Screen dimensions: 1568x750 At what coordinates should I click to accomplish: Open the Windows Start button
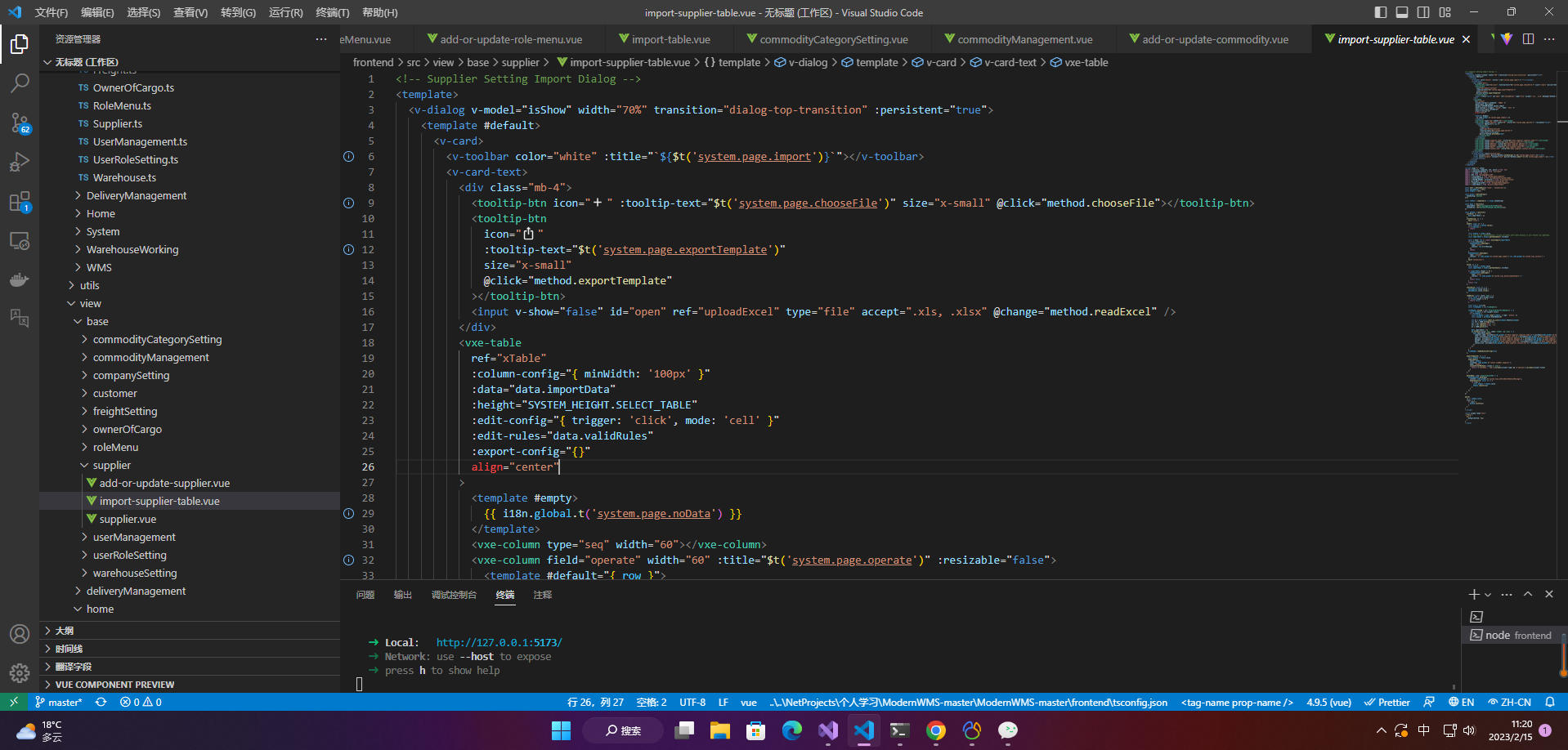561,730
